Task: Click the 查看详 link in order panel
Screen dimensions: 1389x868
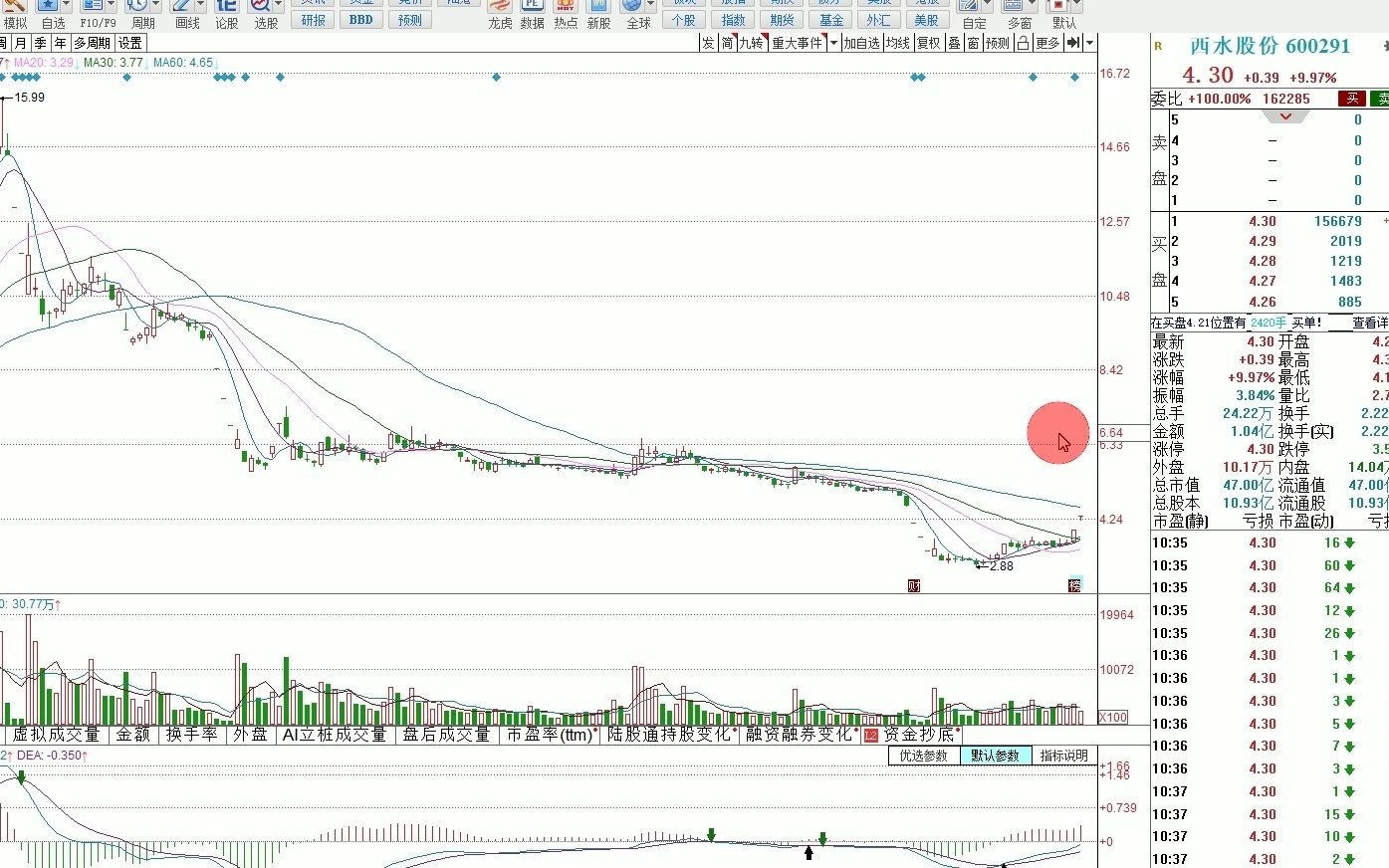Action: (x=1370, y=323)
